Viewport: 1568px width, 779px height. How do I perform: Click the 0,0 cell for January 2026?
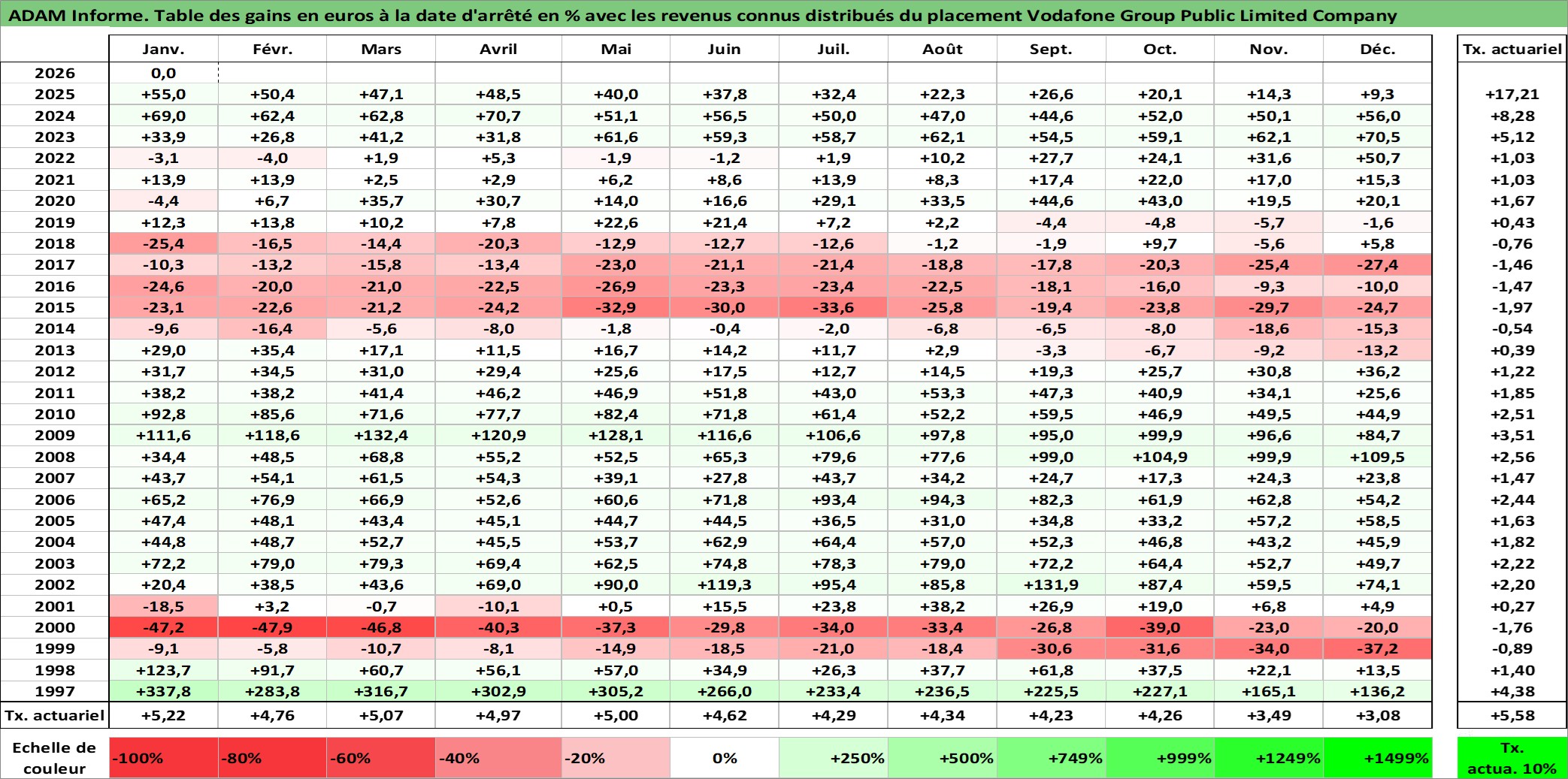coord(163,73)
